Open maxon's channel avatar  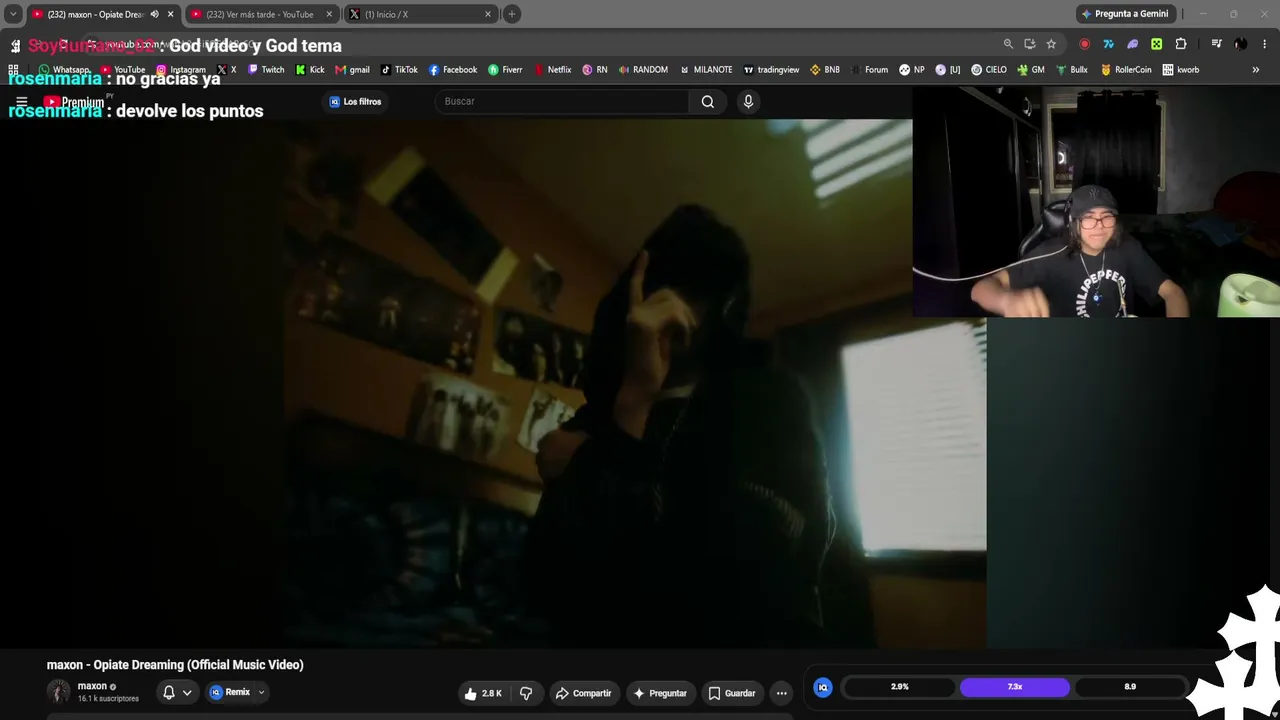click(x=59, y=691)
